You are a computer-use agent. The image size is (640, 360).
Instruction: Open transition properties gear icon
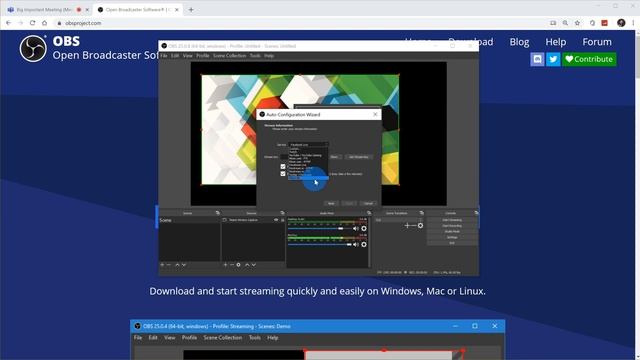click(x=420, y=226)
